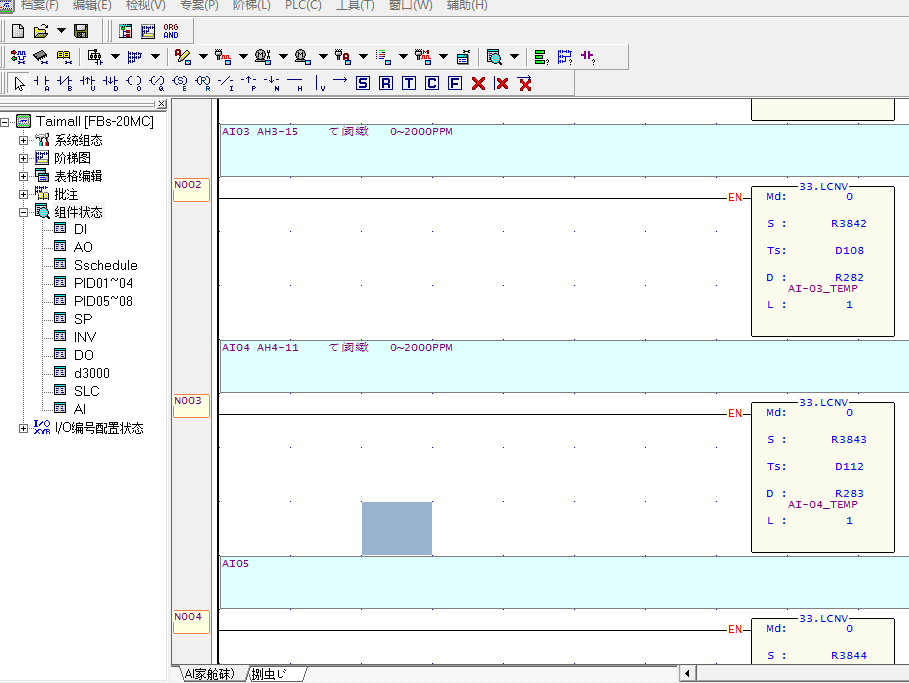Image resolution: width=909 pixels, height=683 pixels.
Task: Select the Sschedule status page
Action: (105, 265)
